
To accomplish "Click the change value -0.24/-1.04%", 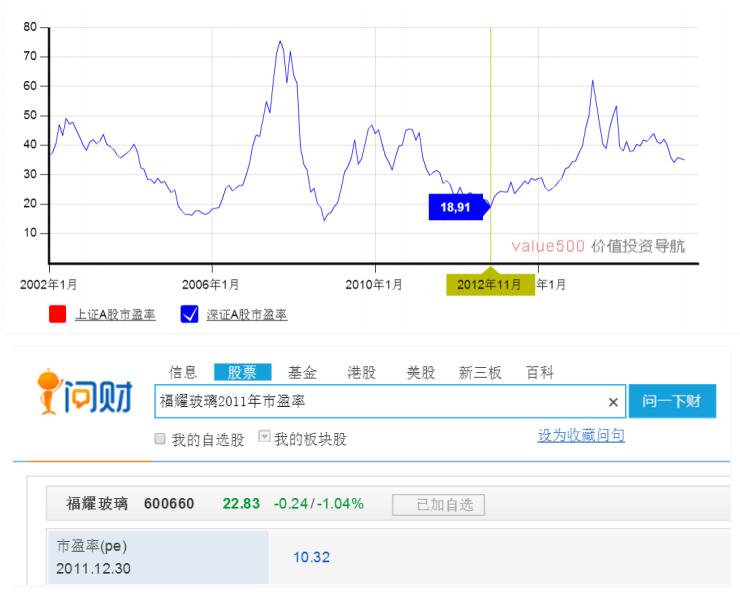I will 319,504.
